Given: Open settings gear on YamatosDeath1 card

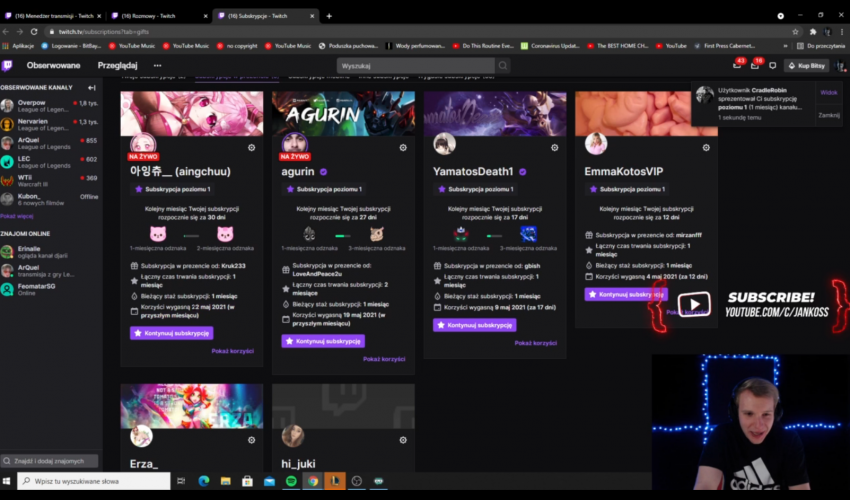Looking at the screenshot, I should click(x=555, y=148).
